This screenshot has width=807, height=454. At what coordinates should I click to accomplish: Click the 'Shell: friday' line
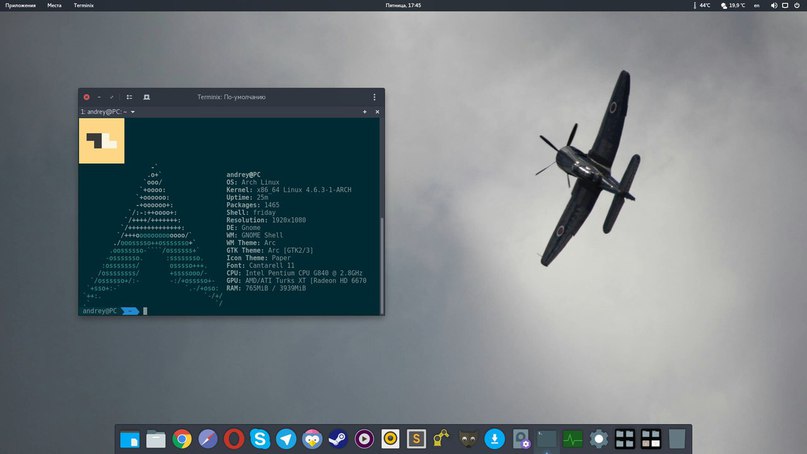[x=251, y=213]
